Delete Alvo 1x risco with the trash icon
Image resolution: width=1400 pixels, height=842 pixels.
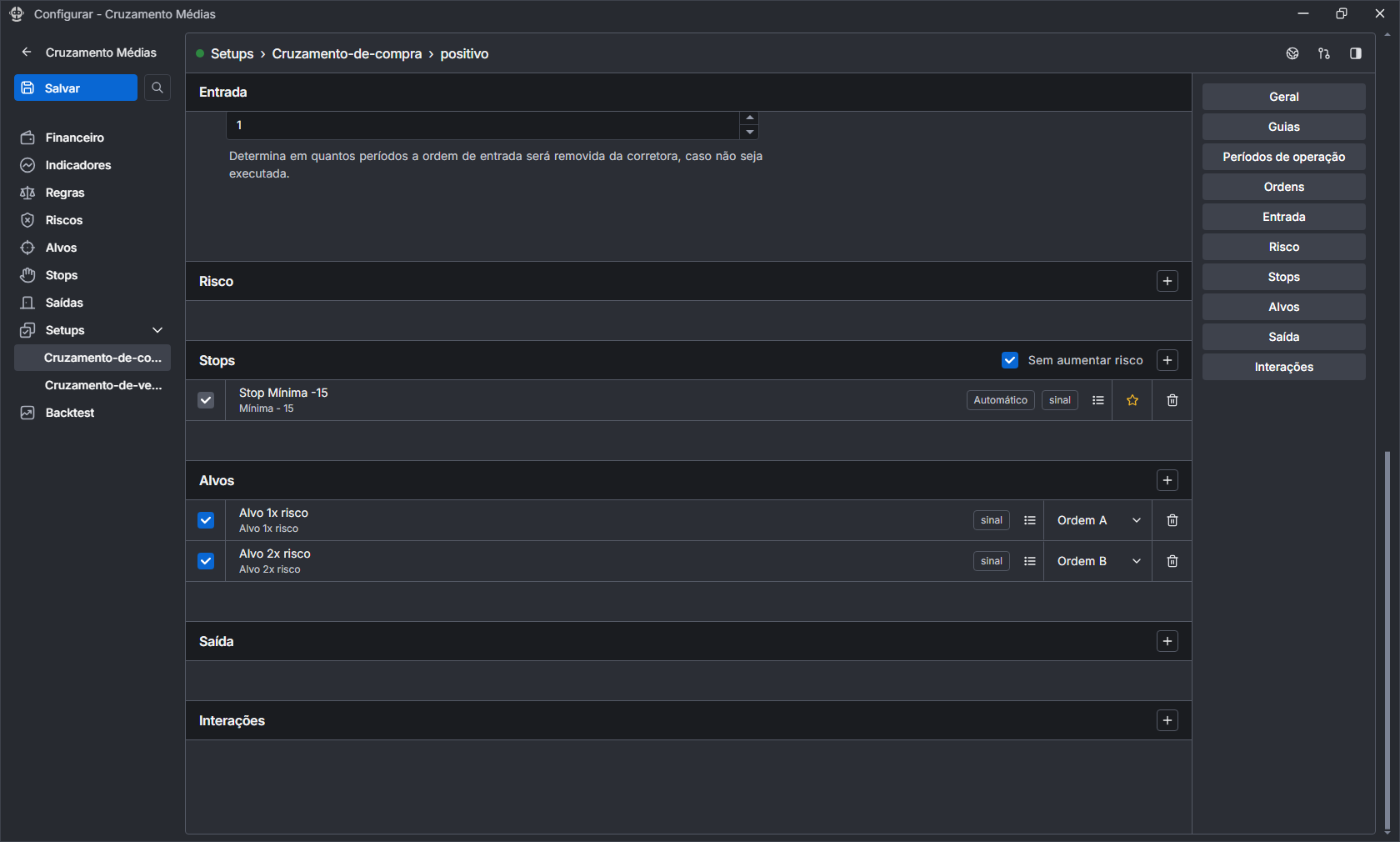pyautogui.click(x=1172, y=520)
